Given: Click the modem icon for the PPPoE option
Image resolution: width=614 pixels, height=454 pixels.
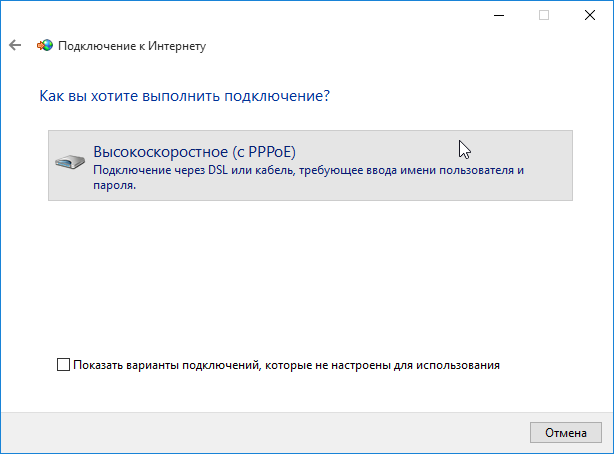Looking at the screenshot, I should pyautogui.click(x=70, y=161).
